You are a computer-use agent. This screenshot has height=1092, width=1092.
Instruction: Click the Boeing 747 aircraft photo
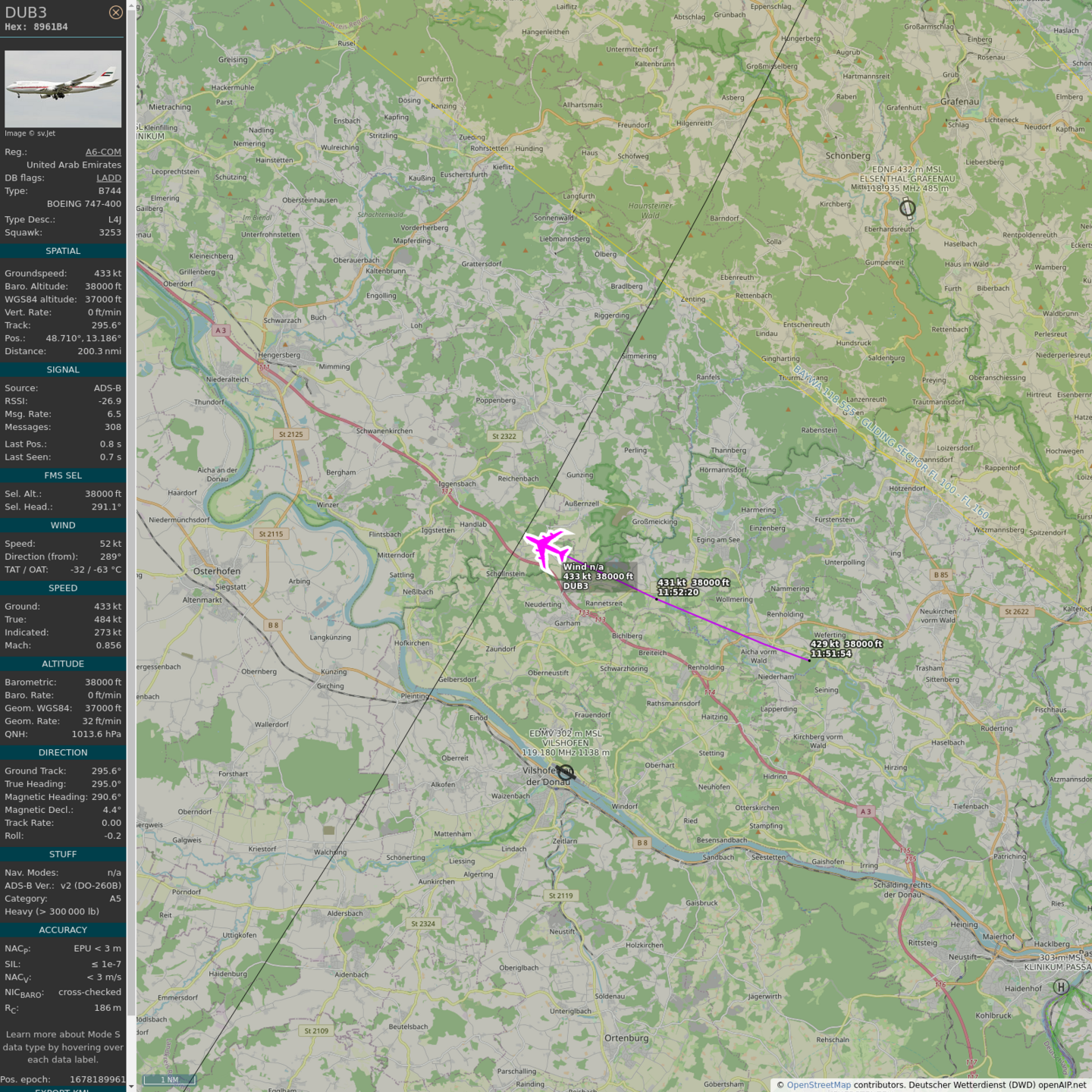click(63, 89)
